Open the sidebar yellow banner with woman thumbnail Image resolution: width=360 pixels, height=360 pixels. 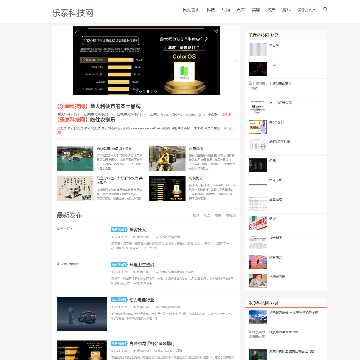click(x=258, y=127)
